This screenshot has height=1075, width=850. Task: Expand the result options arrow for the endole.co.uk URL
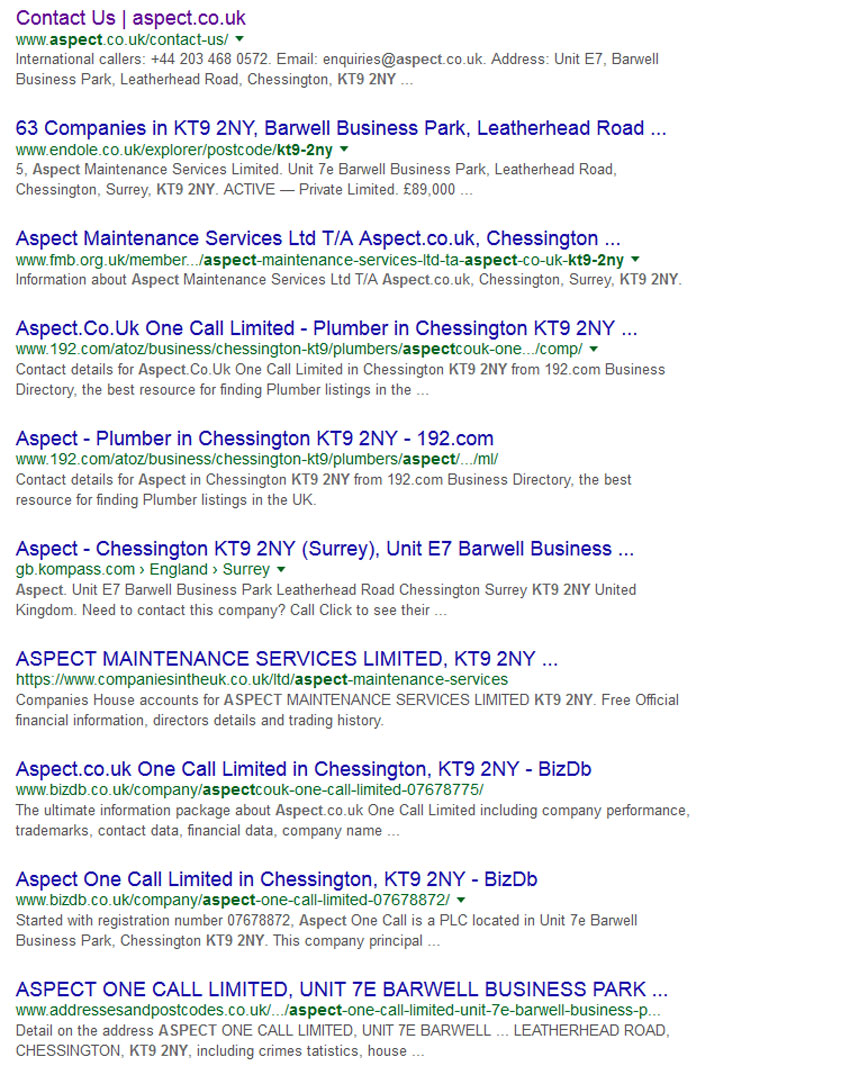pyautogui.click(x=345, y=149)
